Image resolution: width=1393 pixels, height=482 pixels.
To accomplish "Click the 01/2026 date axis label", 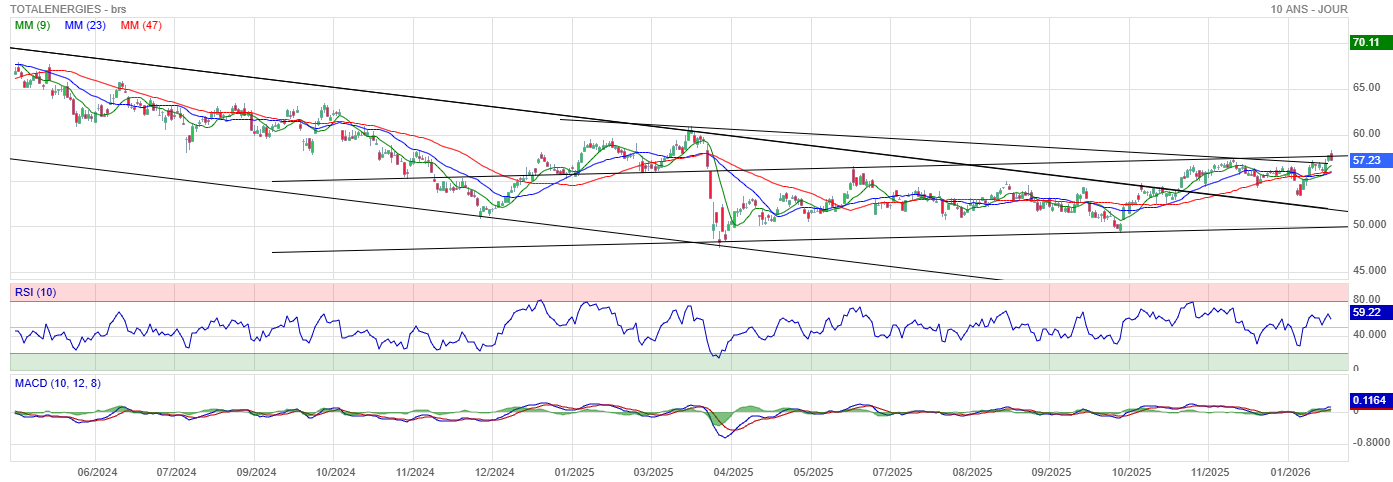I will point(1290,471).
